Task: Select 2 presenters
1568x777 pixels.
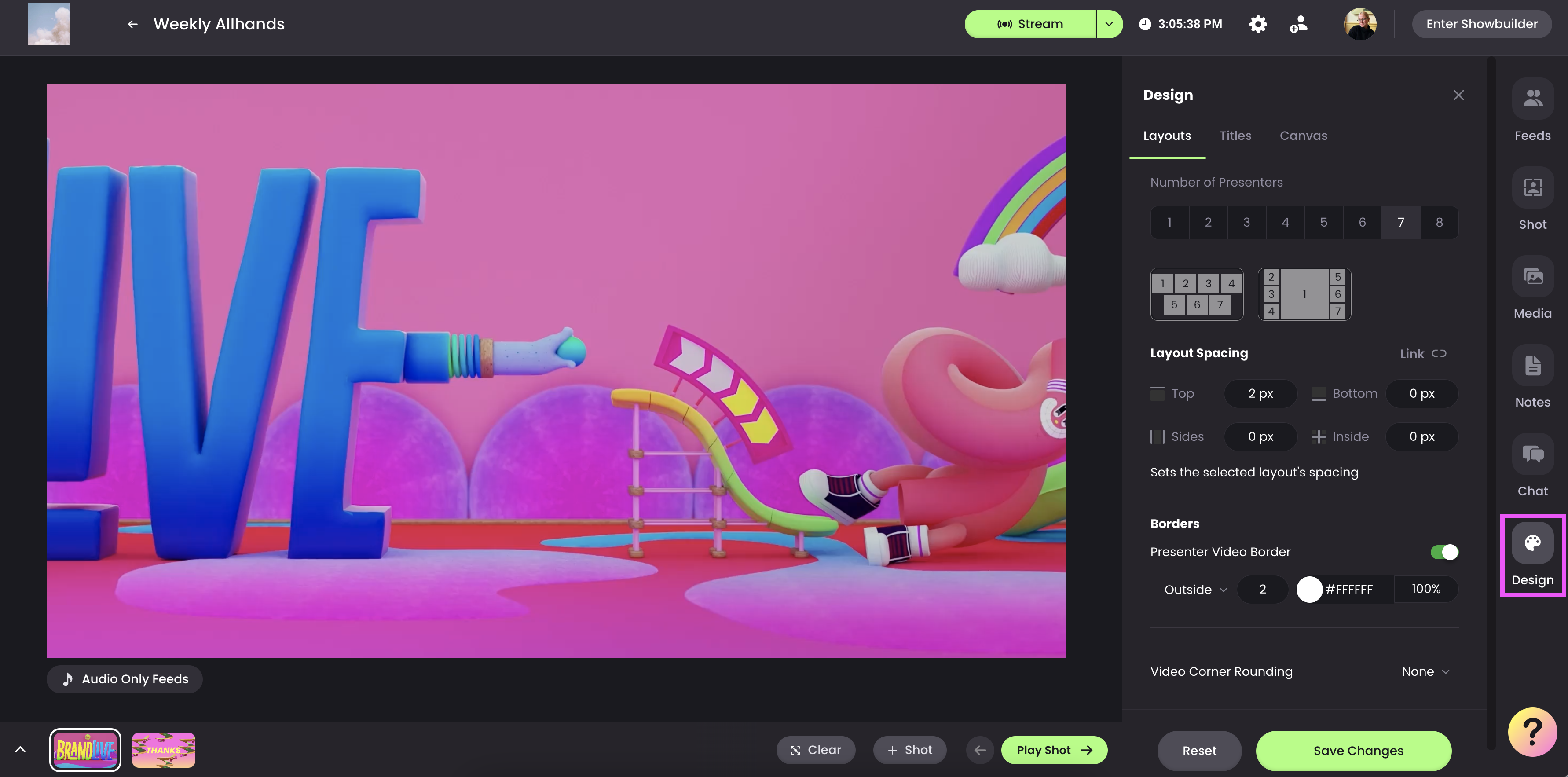Action: coord(1208,222)
